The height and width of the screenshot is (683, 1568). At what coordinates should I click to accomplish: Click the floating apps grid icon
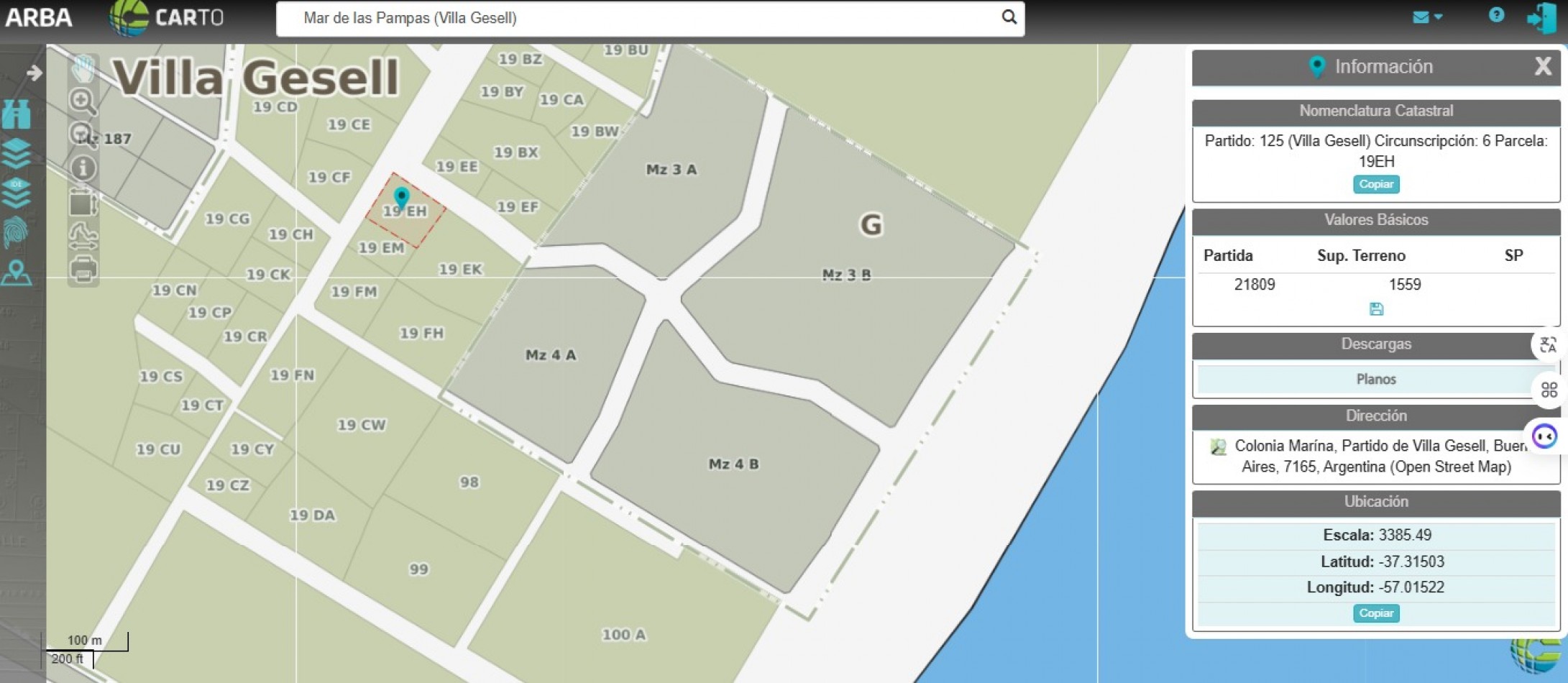pos(1549,390)
